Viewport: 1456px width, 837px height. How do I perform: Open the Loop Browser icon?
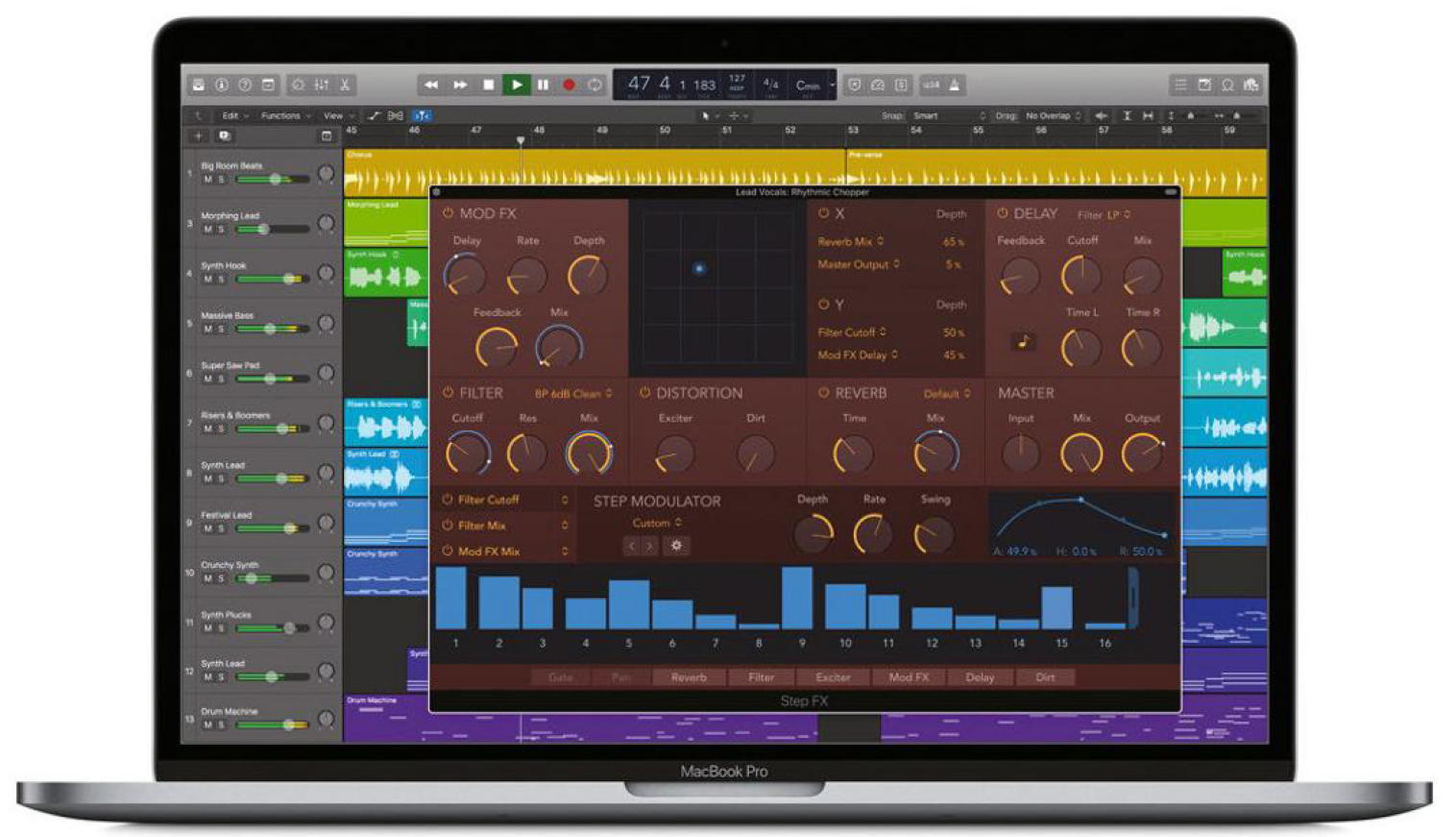(x=1227, y=85)
